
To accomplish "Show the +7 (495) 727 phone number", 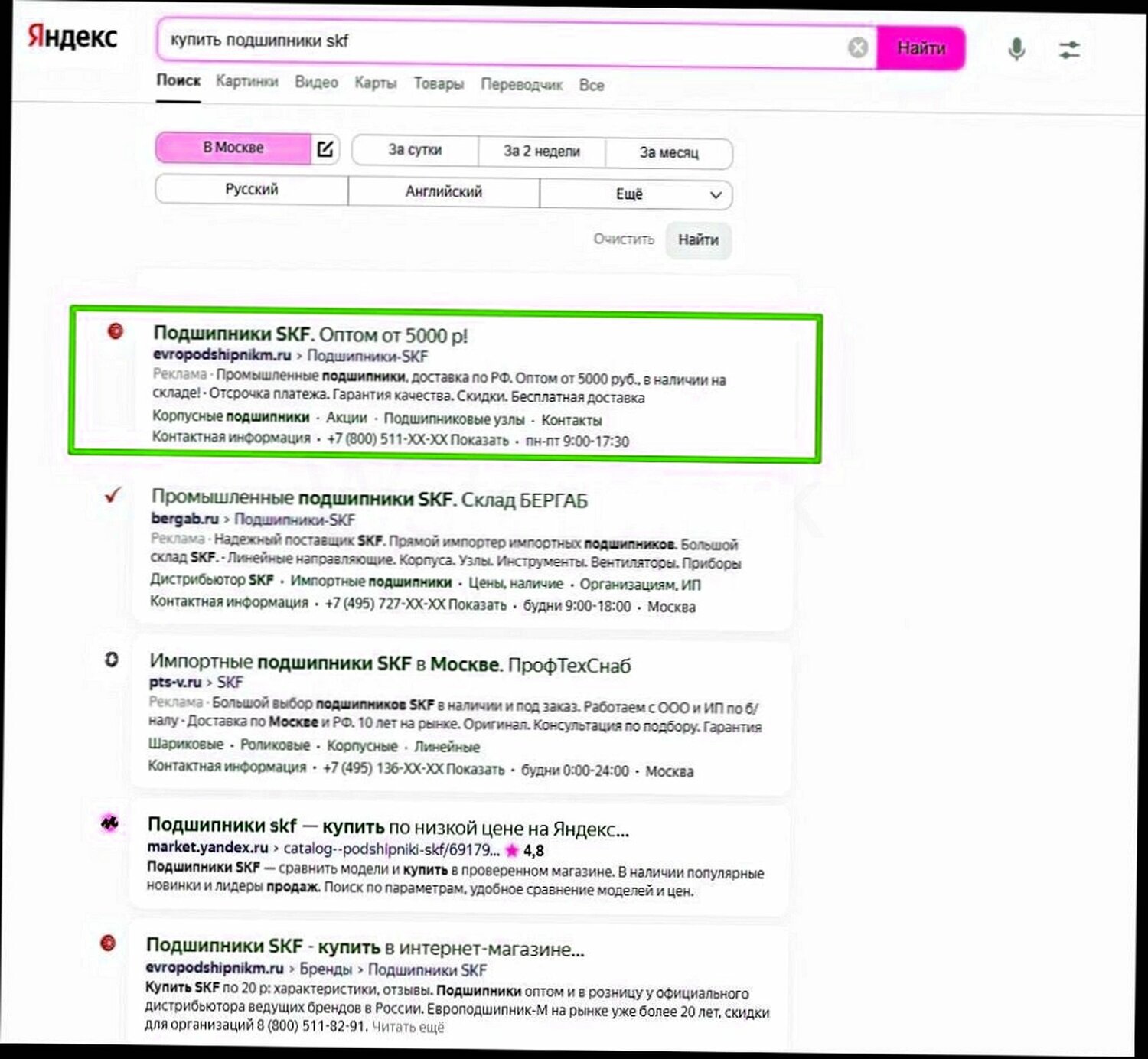I will [416, 604].
